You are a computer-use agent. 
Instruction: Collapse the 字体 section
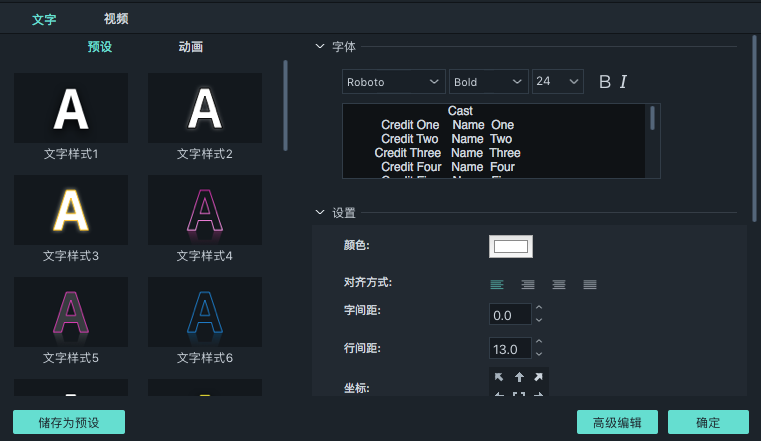tap(320, 47)
